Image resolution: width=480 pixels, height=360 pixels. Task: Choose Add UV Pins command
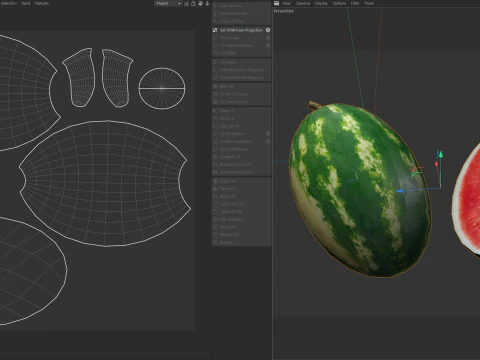tap(241, 6)
